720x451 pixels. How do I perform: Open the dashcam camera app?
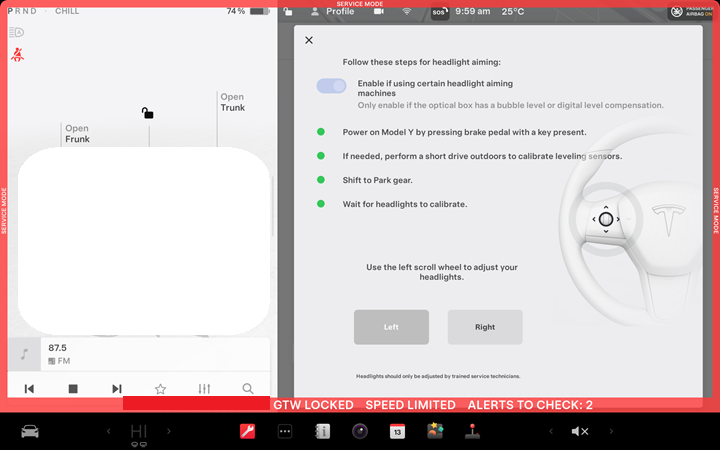pos(359,431)
